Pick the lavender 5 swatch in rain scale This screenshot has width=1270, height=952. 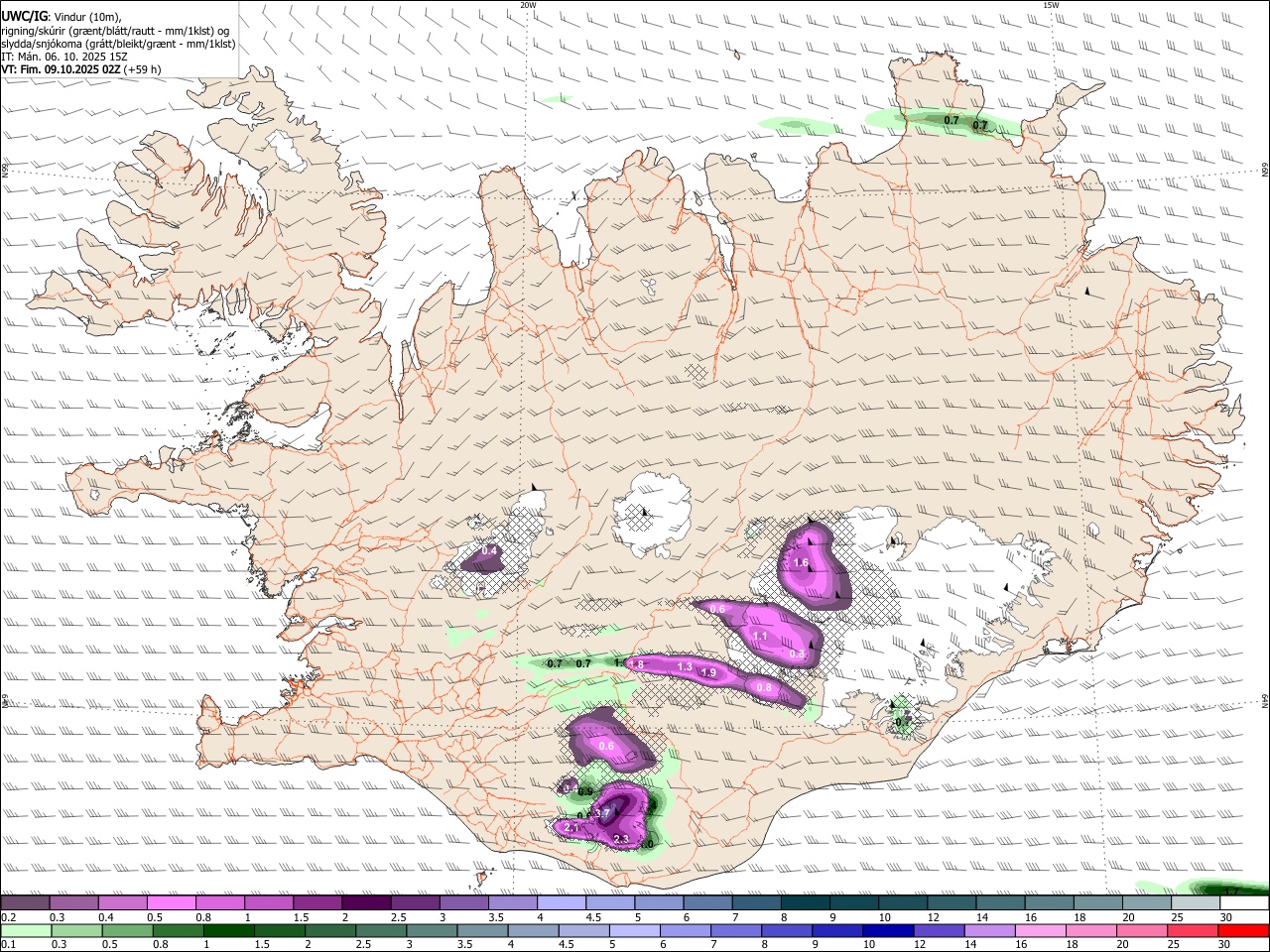(634, 931)
